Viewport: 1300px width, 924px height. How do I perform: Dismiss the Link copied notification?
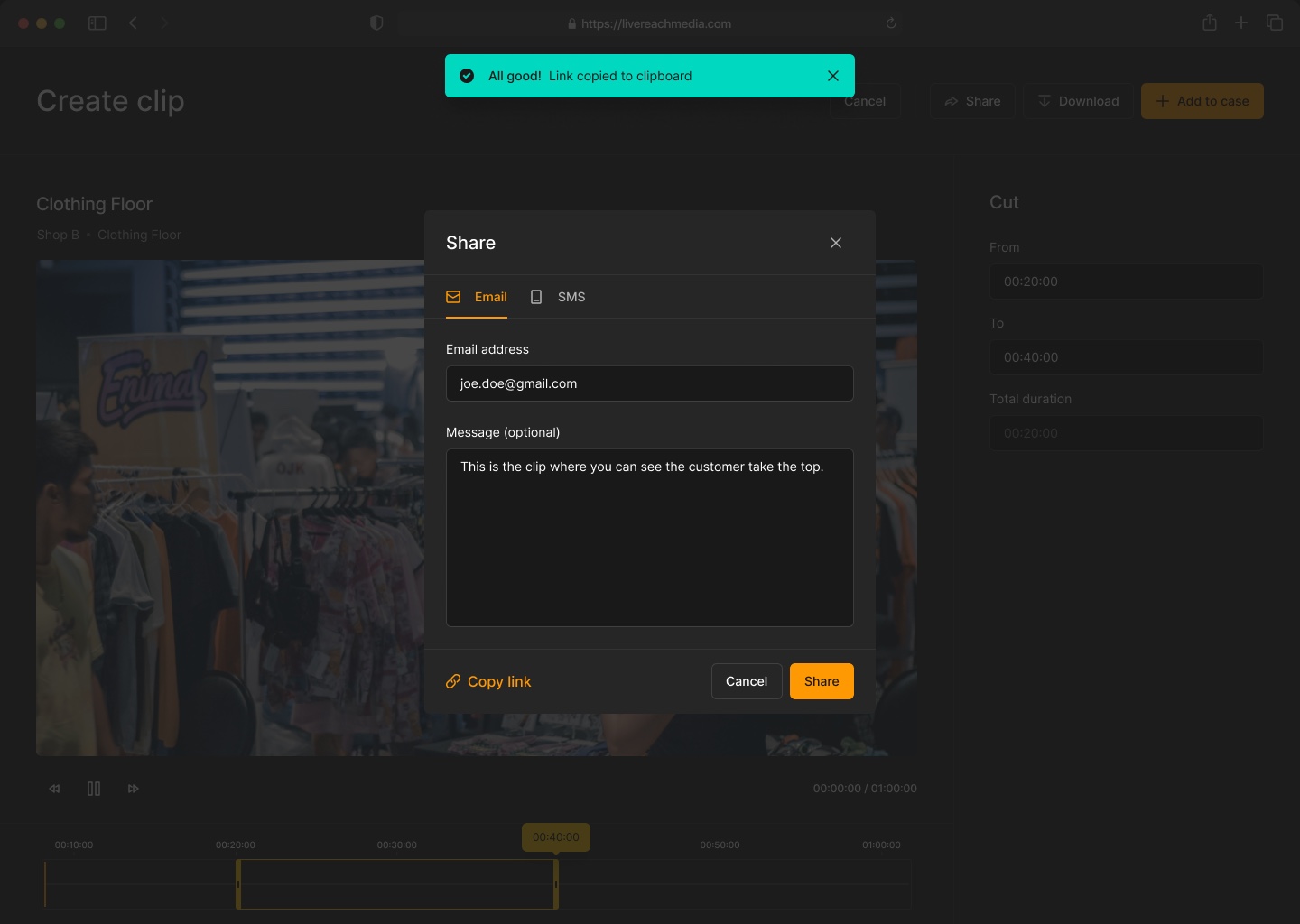coord(833,76)
